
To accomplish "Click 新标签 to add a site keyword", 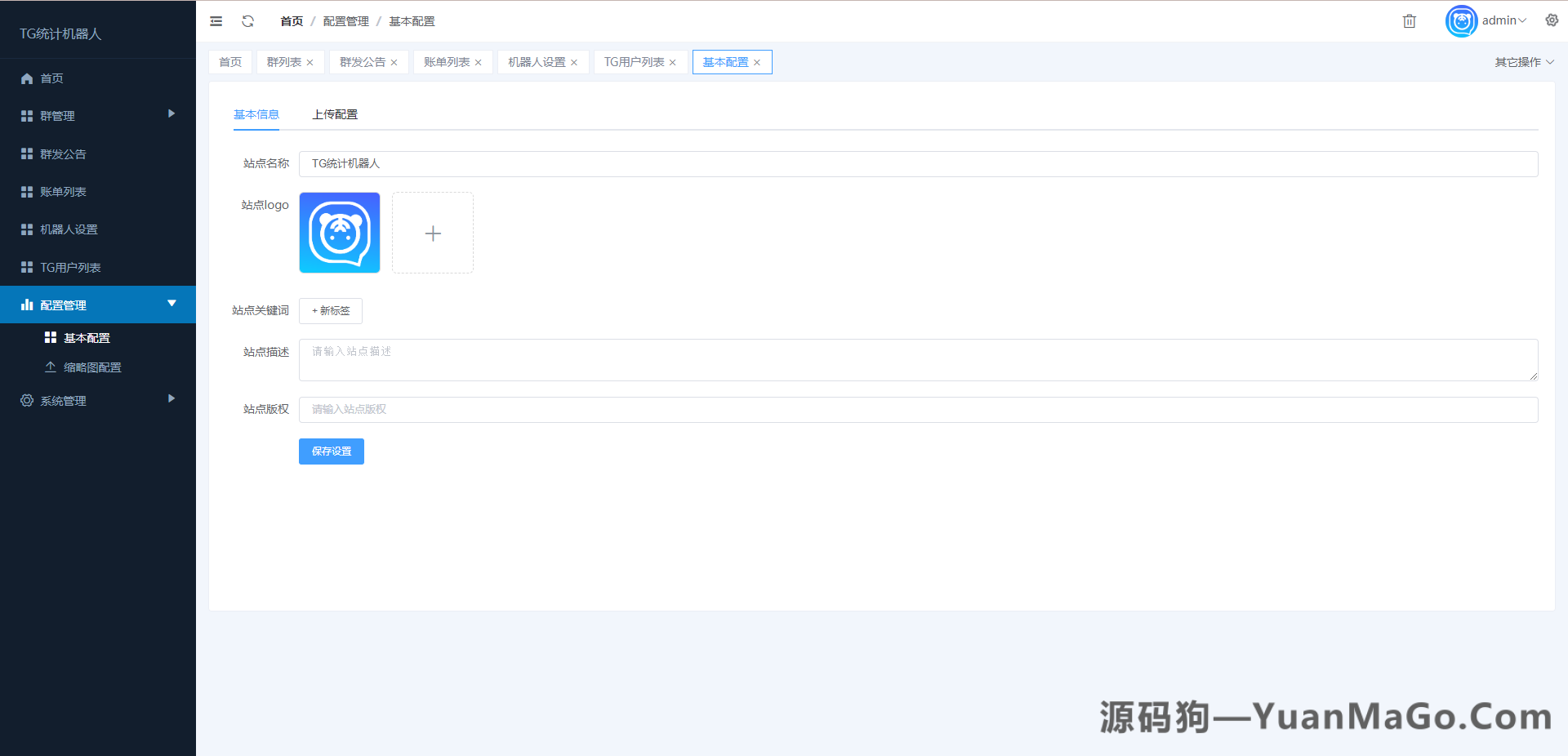I will click(330, 310).
